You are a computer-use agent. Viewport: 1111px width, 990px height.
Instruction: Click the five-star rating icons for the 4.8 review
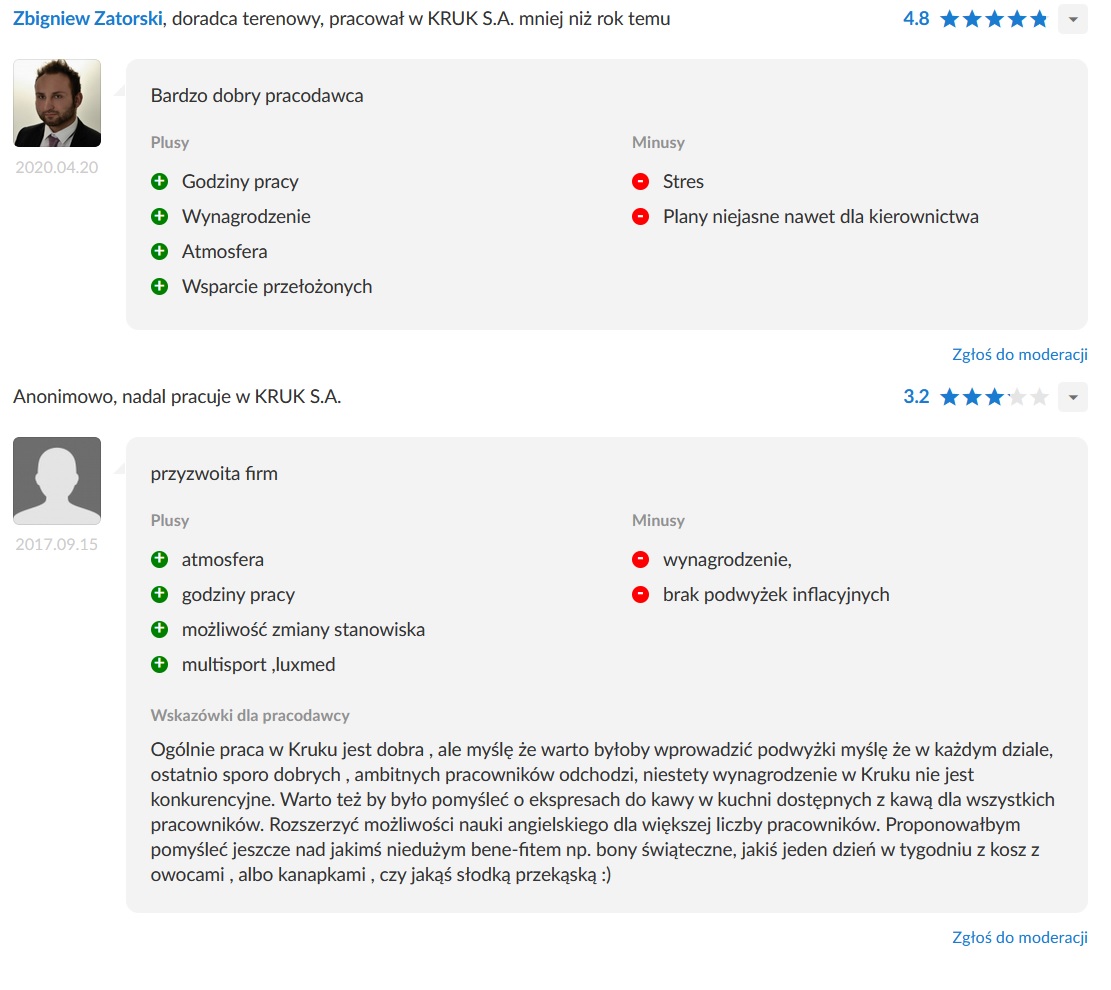pyautogui.click(x=994, y=19)
